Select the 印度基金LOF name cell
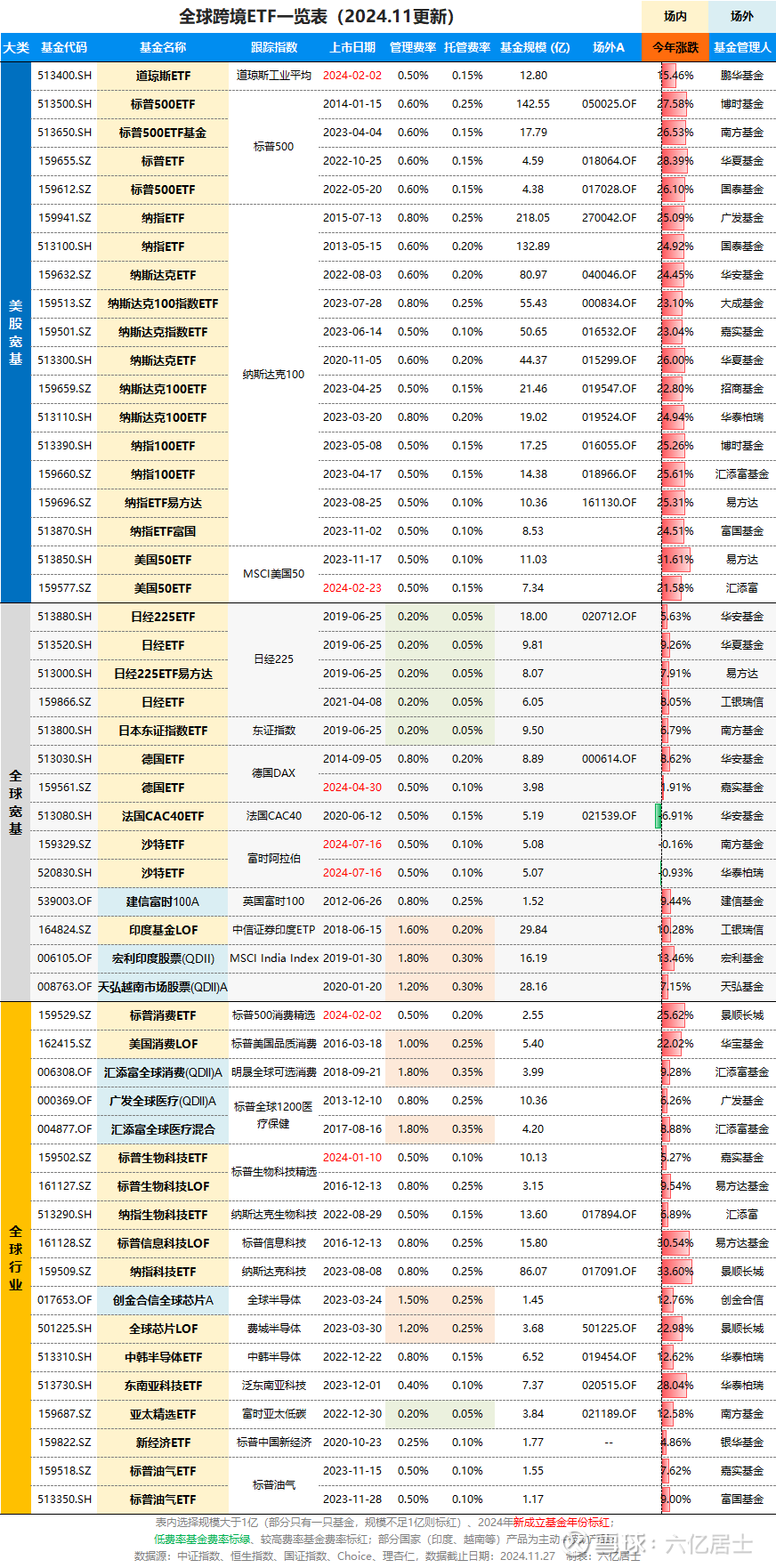776x1568 pixels. (163, 930)
